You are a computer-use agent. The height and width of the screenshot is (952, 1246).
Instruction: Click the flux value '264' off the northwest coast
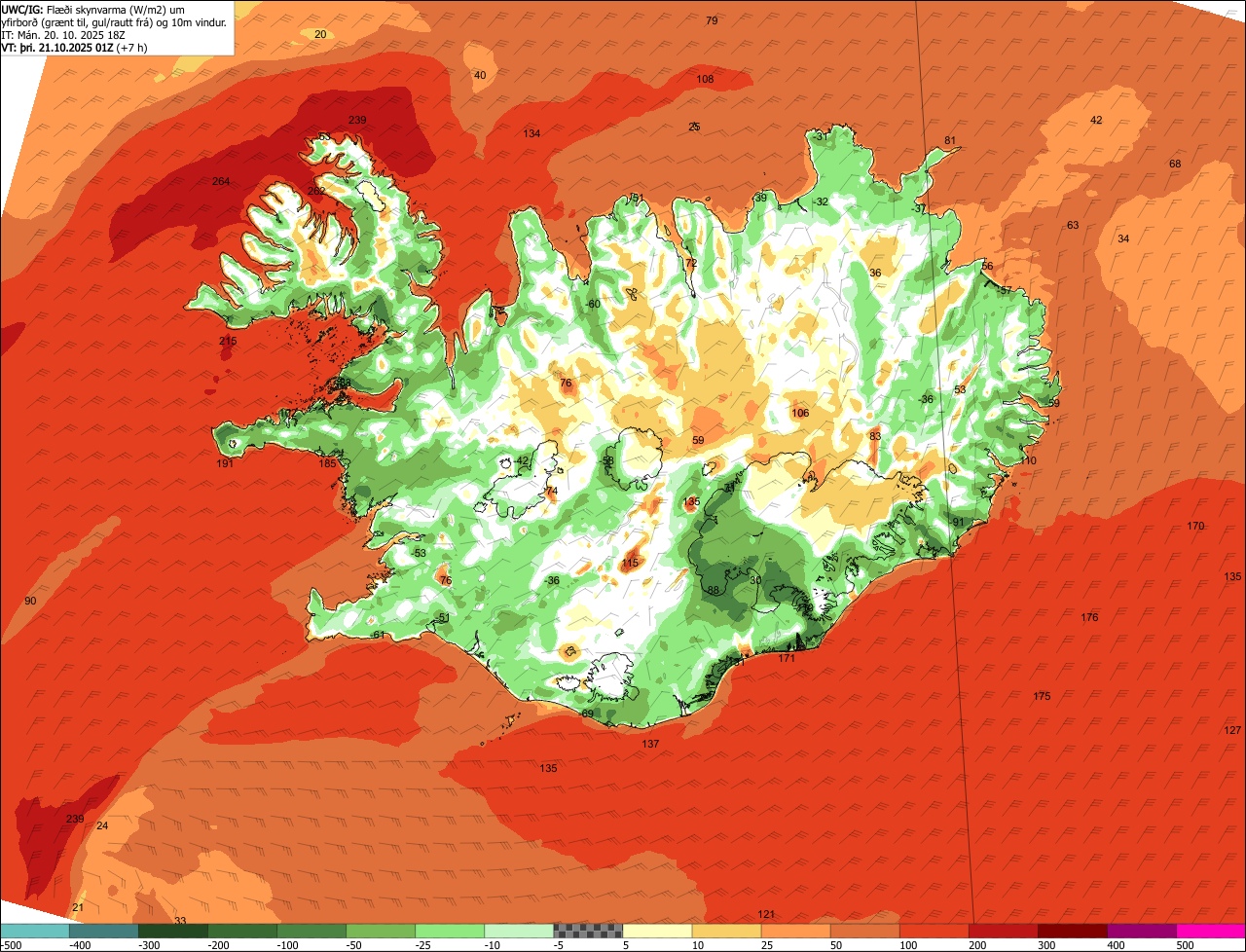pos(221,182)
